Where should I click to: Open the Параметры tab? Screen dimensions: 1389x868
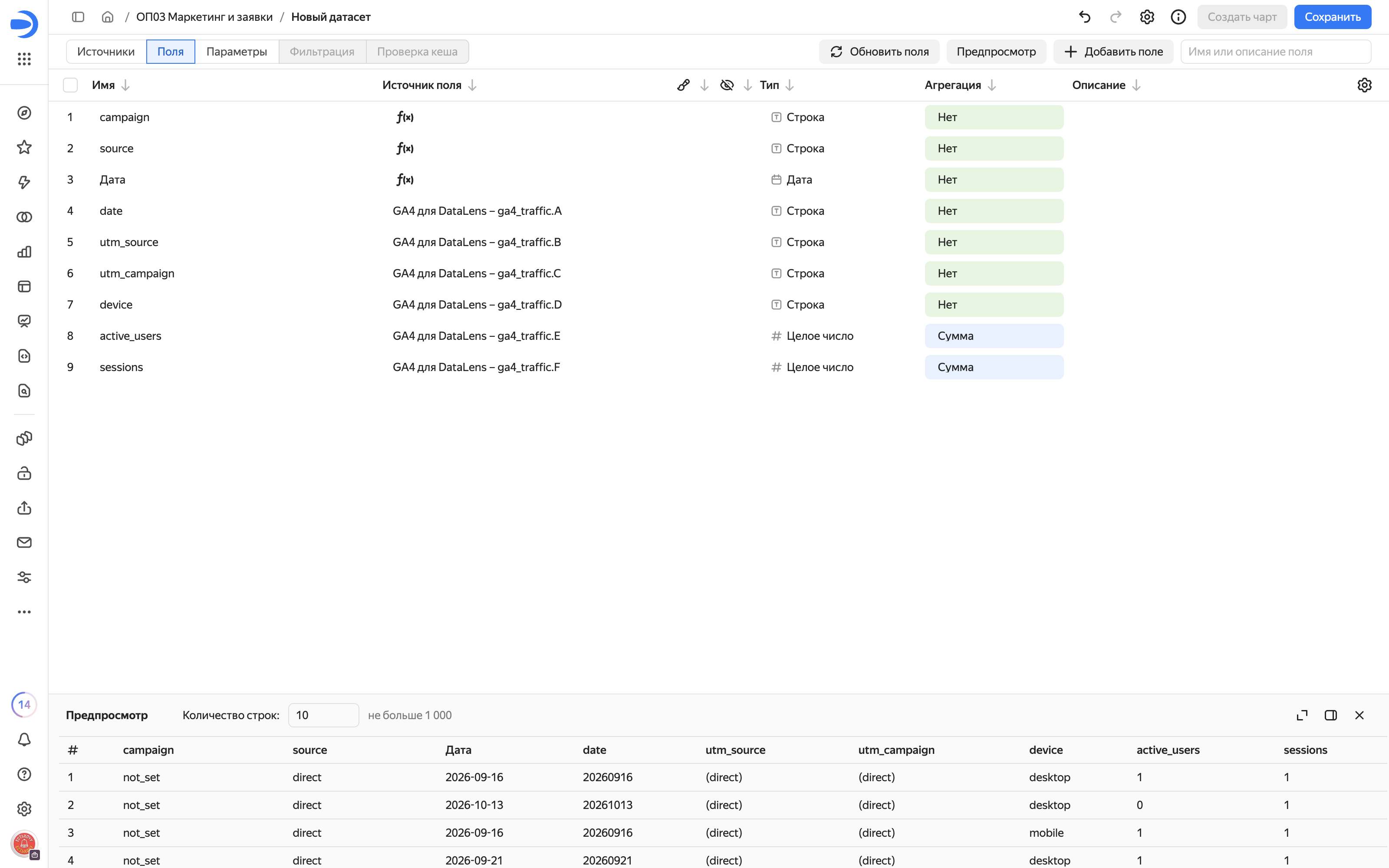point(237,52)
